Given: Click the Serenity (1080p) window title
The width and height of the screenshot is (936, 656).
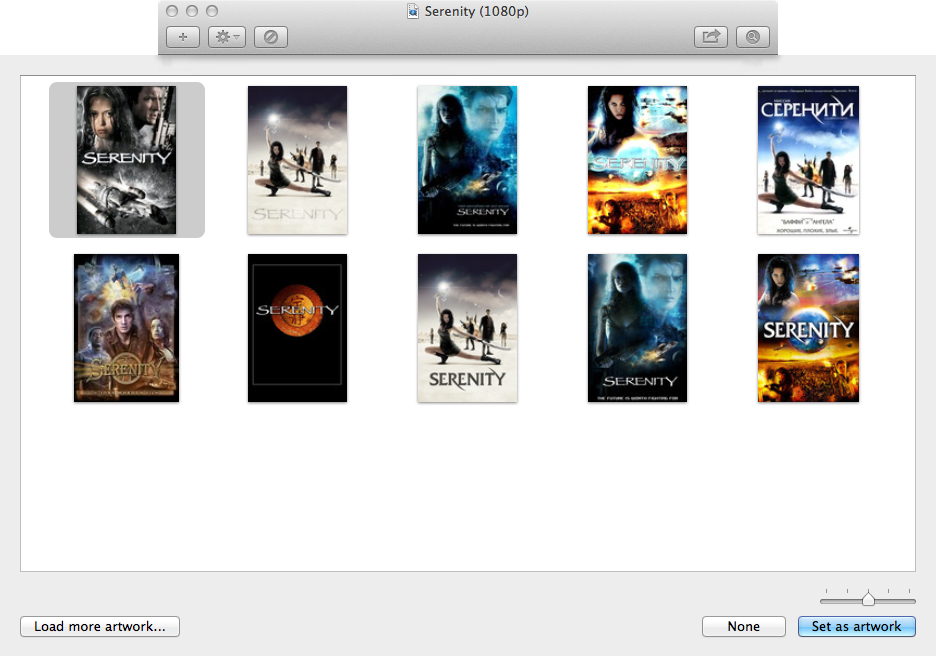Looking at the screenshot, I should pyautogui.click(x=476, y=11).
